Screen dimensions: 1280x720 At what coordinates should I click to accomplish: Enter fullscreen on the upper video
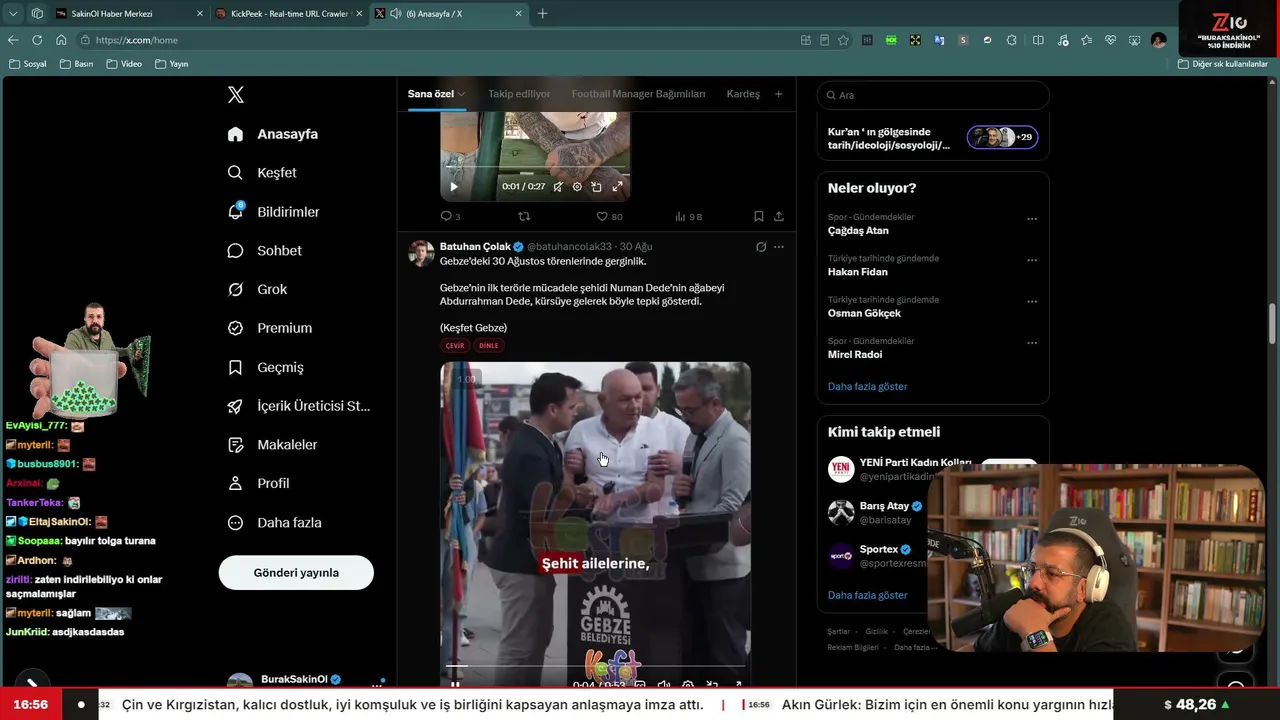pyautogui.click(x=617, y=187)
